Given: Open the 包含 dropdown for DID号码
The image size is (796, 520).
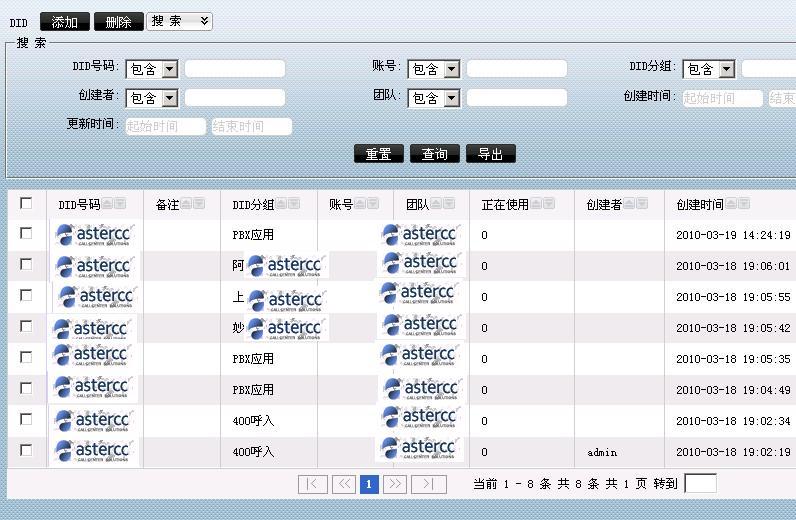Looking at the screenshot, I should click(x=152, y=69).
